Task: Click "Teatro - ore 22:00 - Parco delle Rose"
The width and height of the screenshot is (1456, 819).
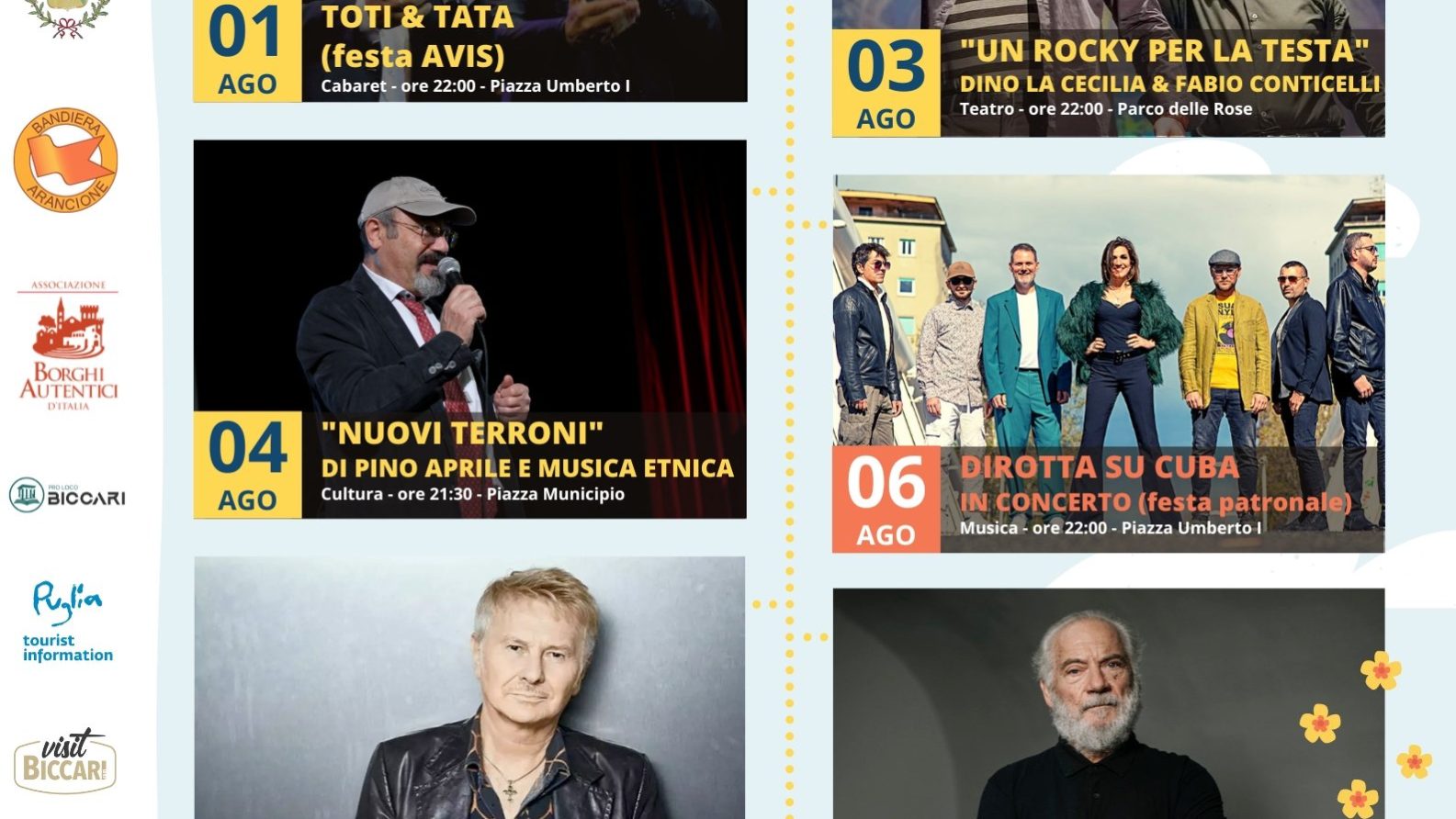Action: tap(1106, 108)
